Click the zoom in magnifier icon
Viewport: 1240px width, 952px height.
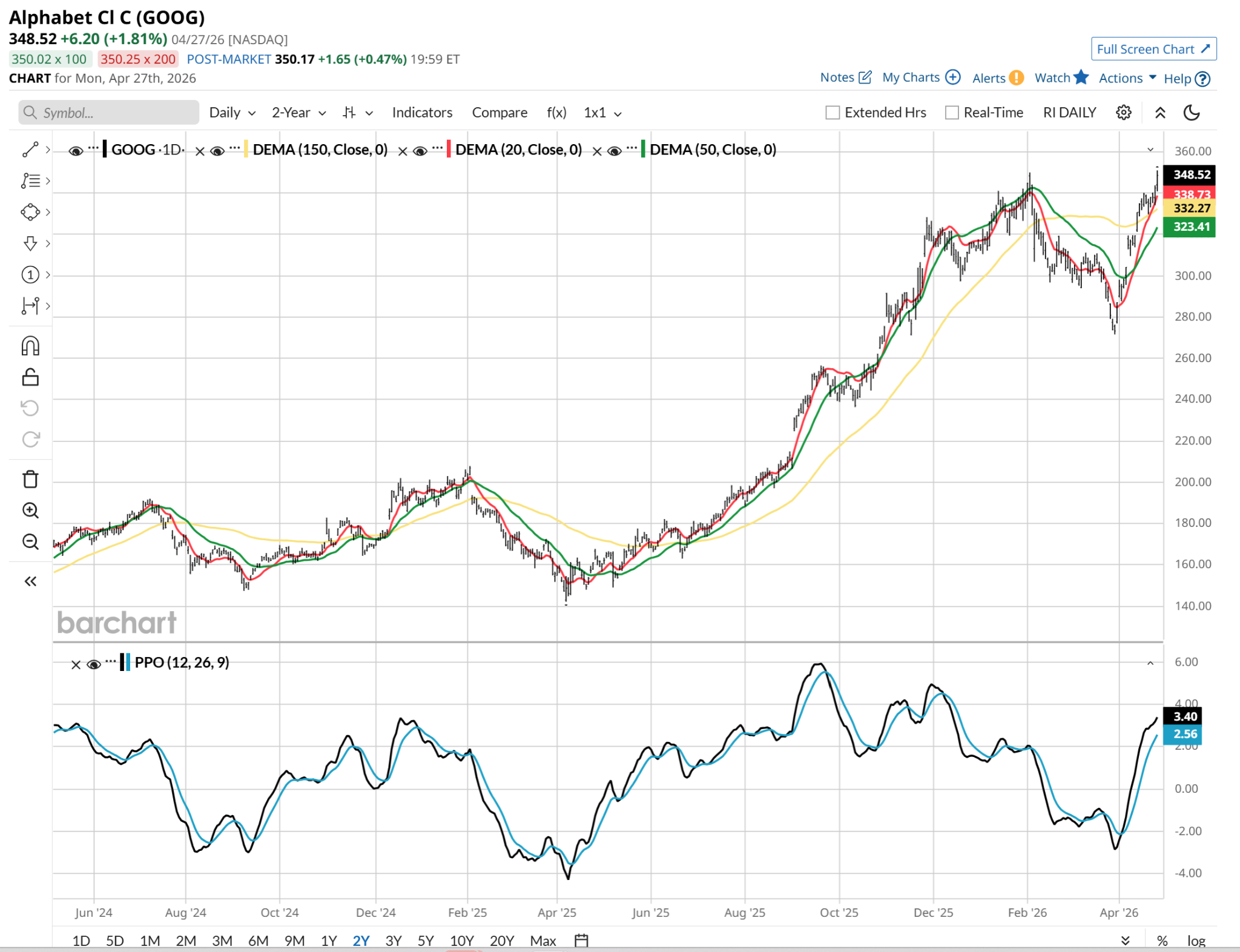tap(30, 511)
